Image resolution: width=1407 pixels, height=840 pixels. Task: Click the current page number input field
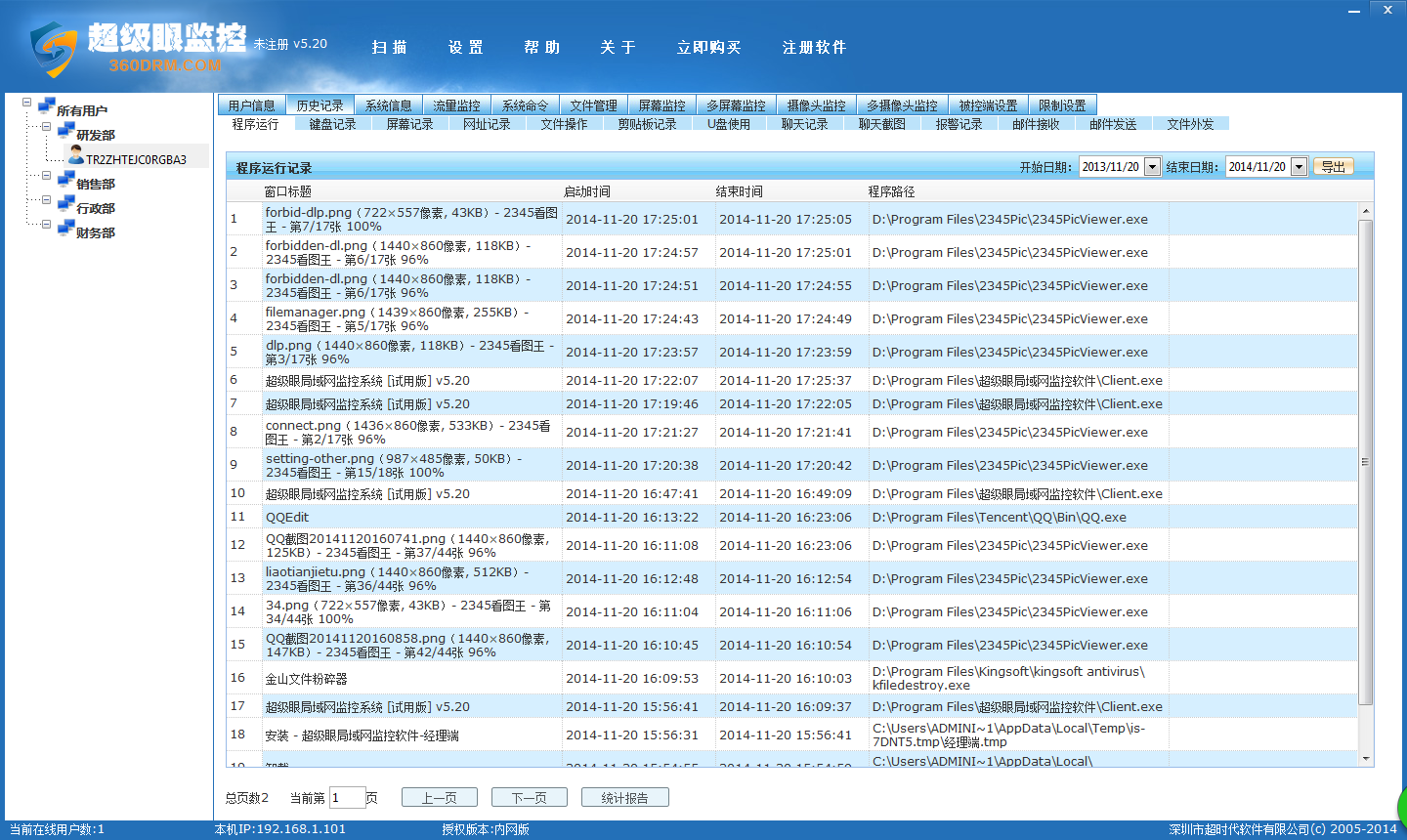point(347,798)
